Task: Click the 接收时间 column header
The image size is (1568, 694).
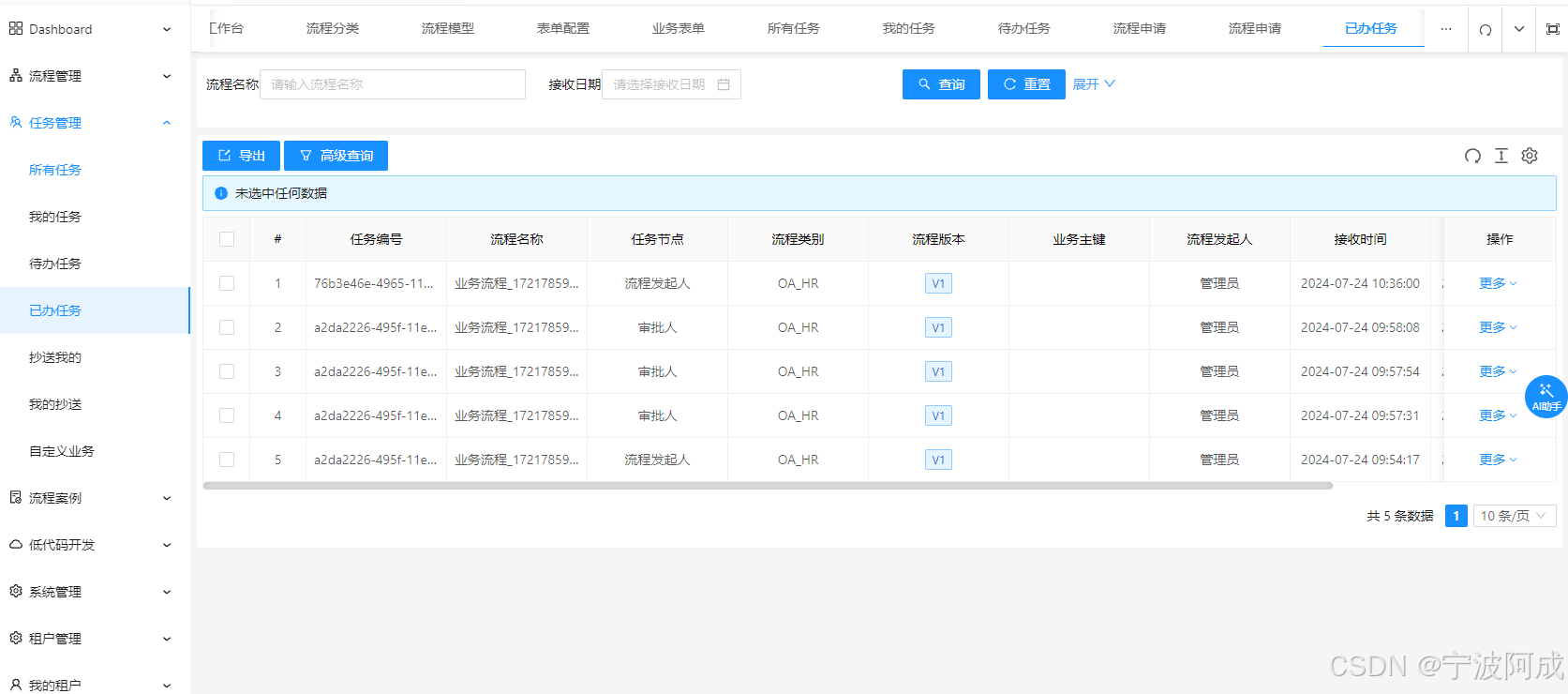Action: [x=1360, y=239]
